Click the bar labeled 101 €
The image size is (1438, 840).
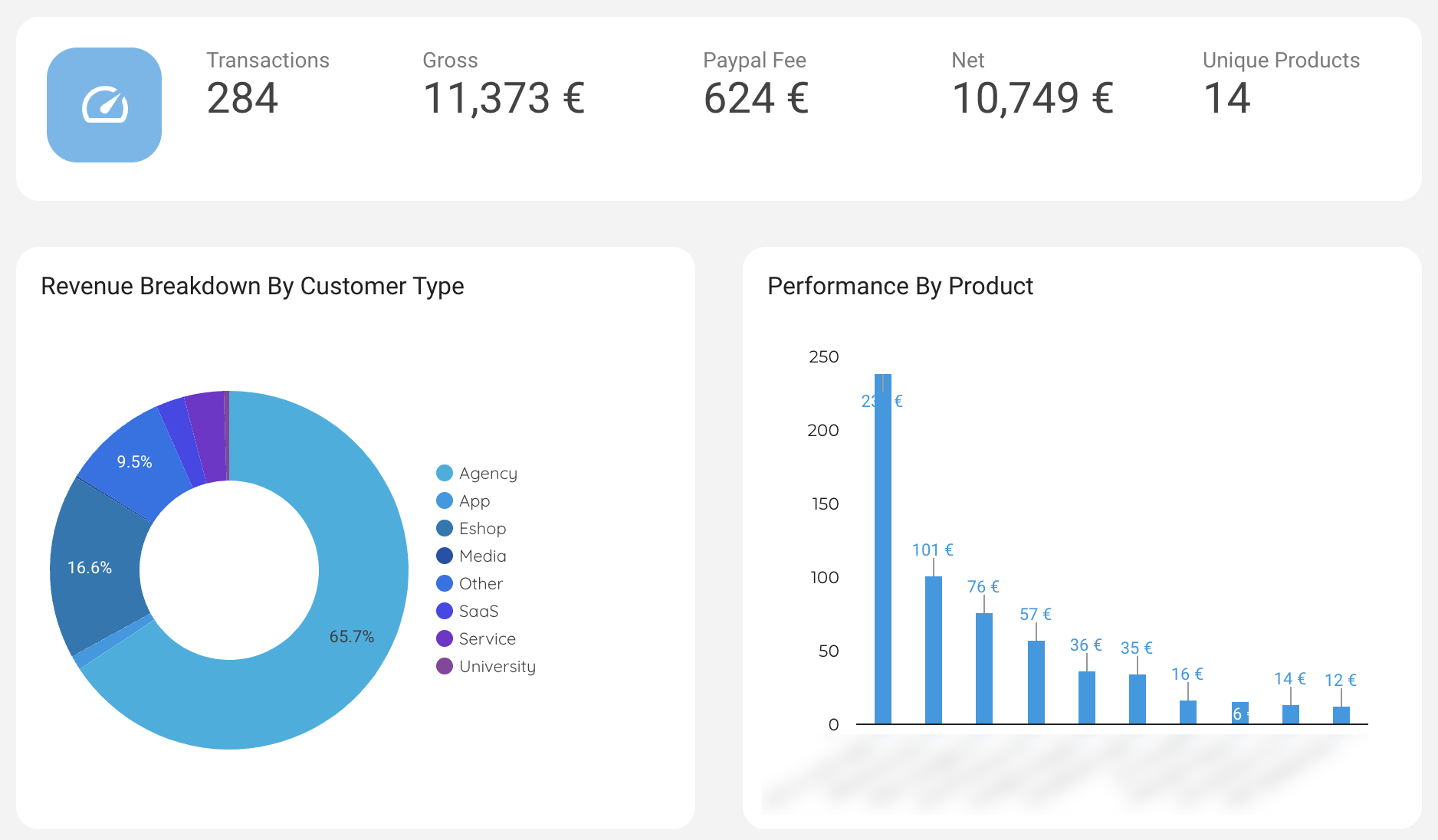click(x=934, y=650)
